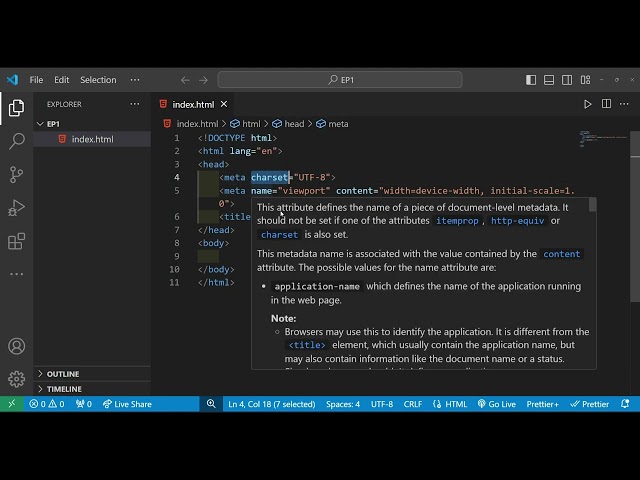Click the lang="en" attribute text

coord(253,151)
